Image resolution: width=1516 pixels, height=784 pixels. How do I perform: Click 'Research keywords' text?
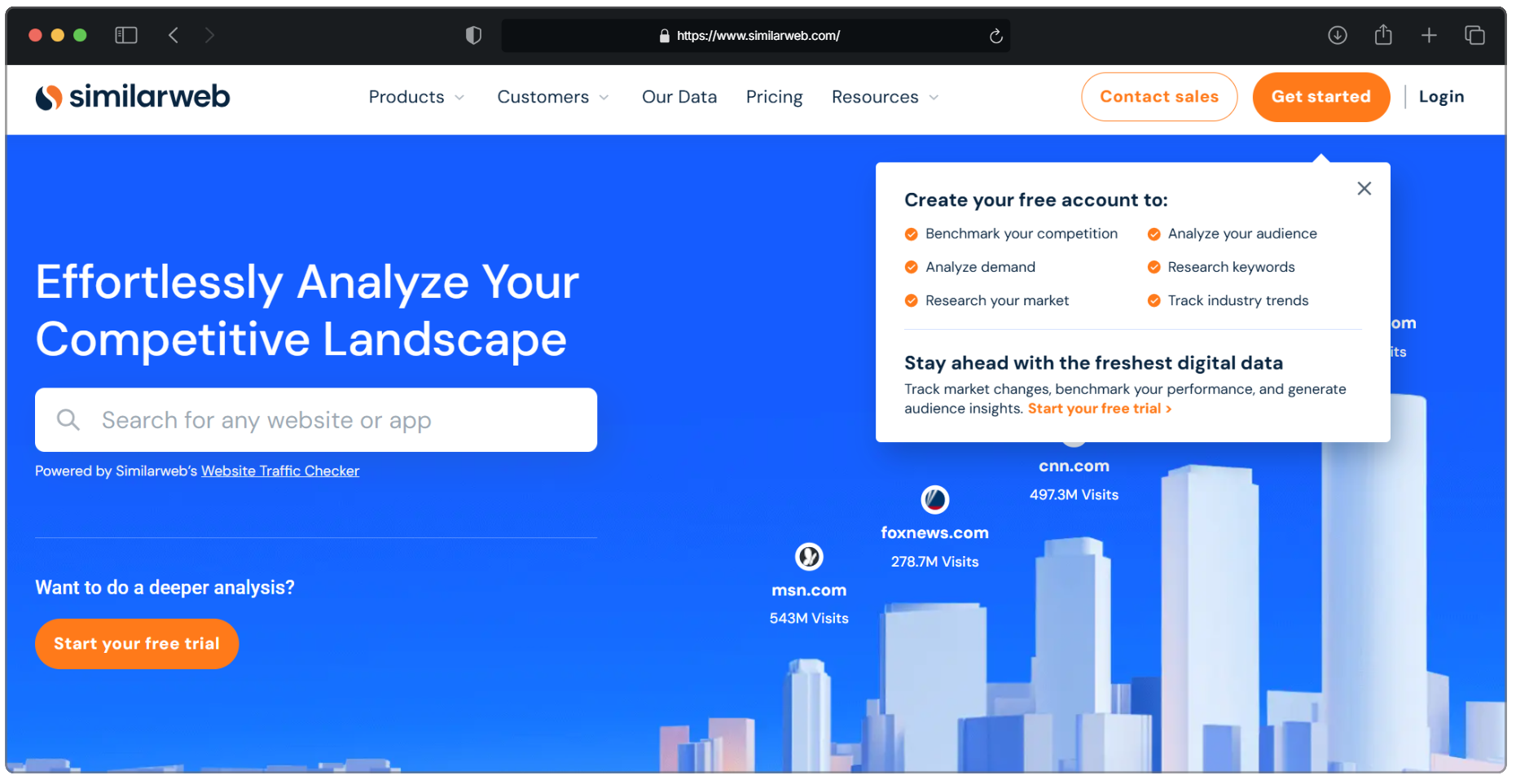(x=1231, y=267)
